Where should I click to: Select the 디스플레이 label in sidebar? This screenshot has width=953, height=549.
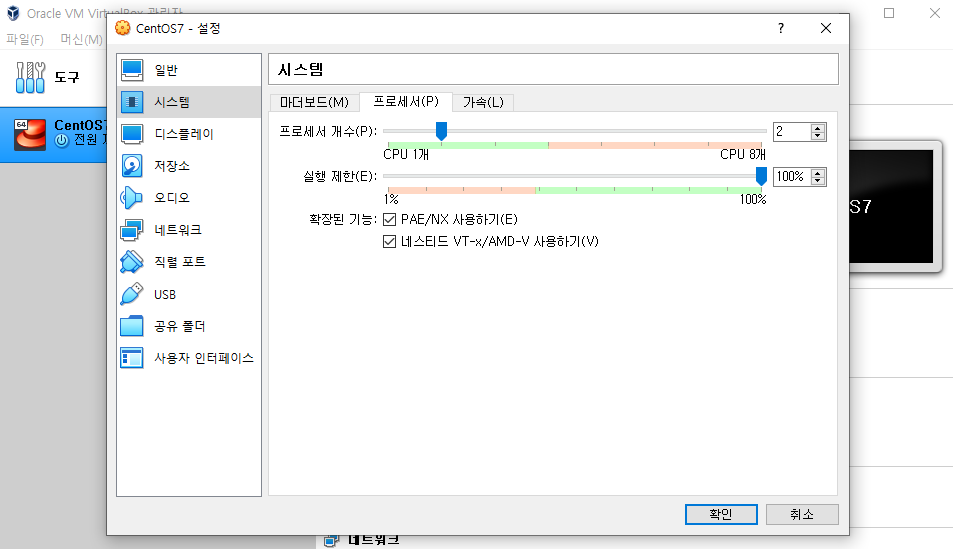tap(184, 134)
